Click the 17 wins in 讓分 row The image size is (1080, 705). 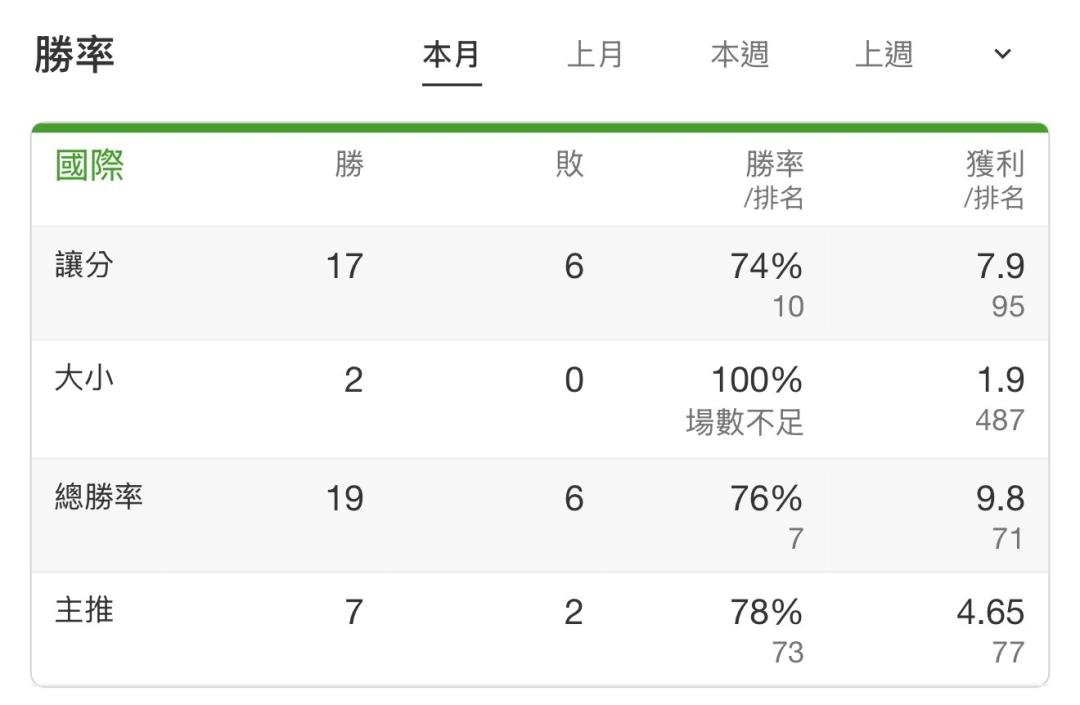(x=344, y=266)
